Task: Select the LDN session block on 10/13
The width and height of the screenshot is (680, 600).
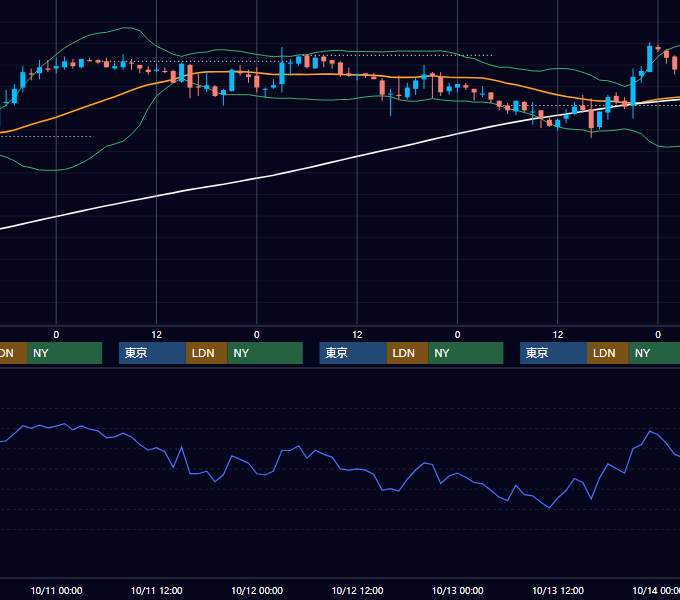Action: pyautogui.click(x=608, y=353)
